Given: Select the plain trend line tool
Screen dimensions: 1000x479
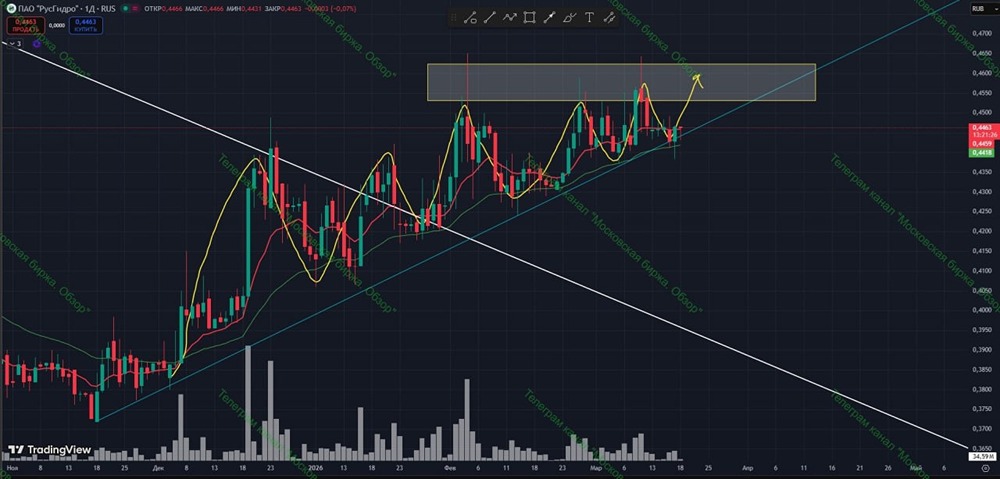Looking at the screenshot, I should (490, 18).
